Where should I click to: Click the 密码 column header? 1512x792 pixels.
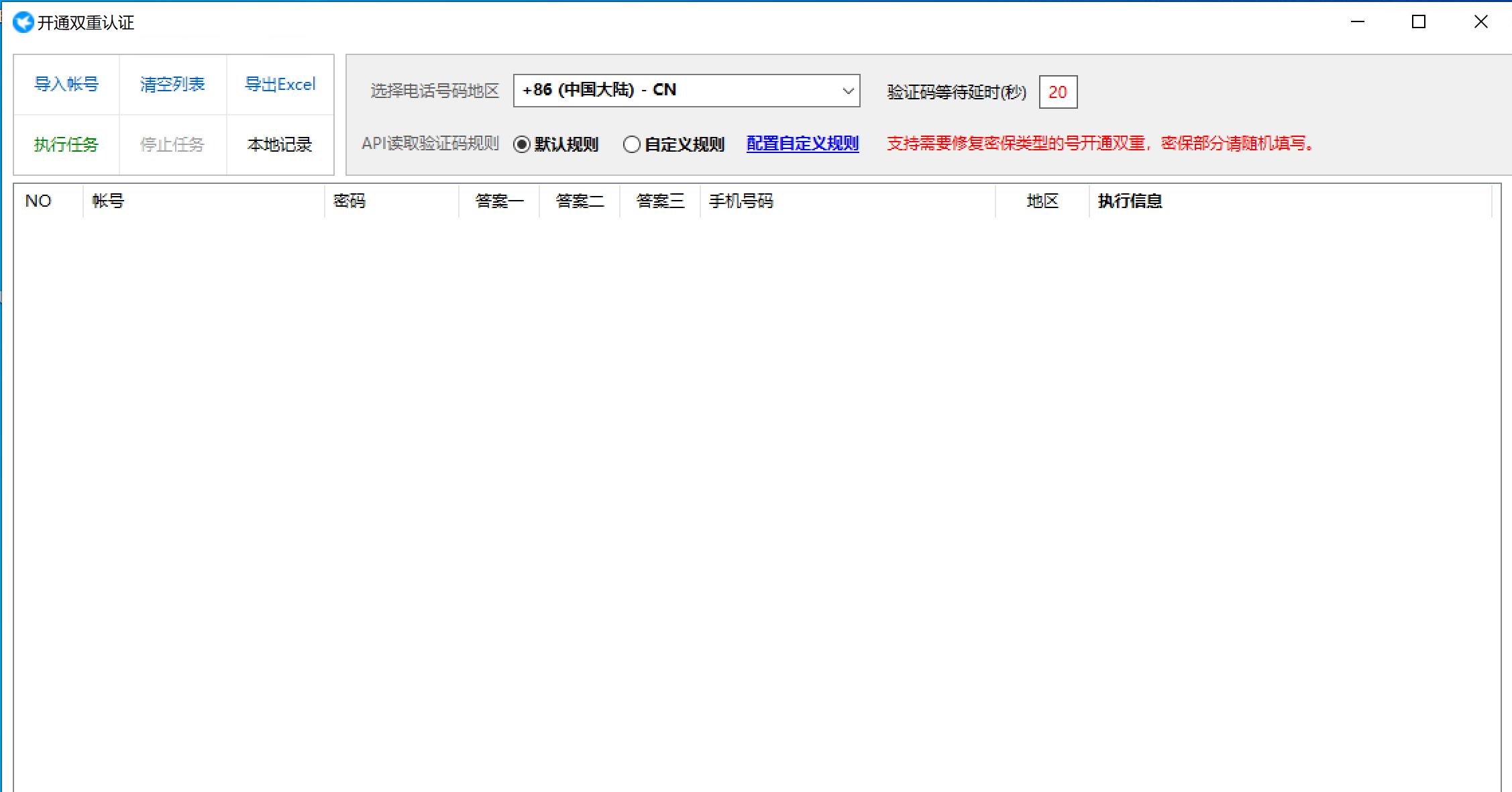pos(392,201)
